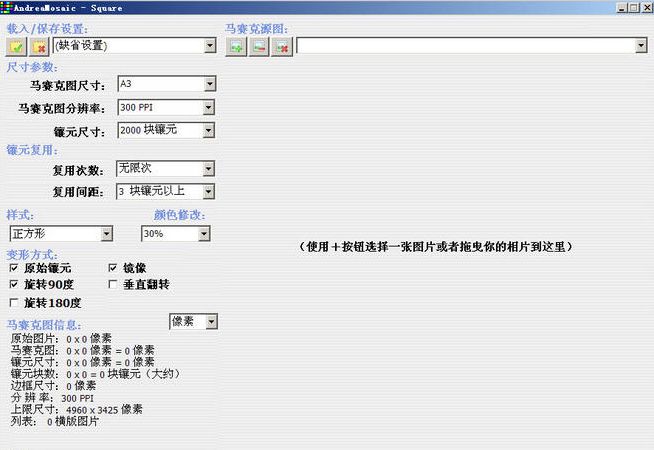
Task: Click the delete settings icon with red X
Action: pos(39,46)
